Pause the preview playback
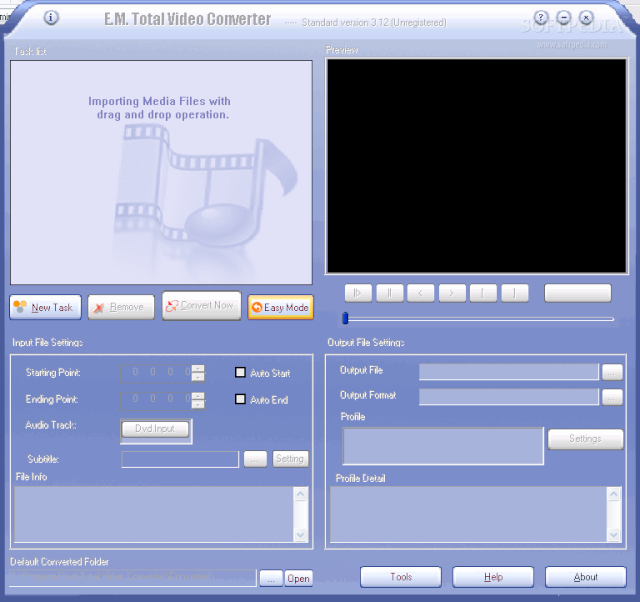Image resolution: width=640 pixels, height=602 pixels. [389, 293]
